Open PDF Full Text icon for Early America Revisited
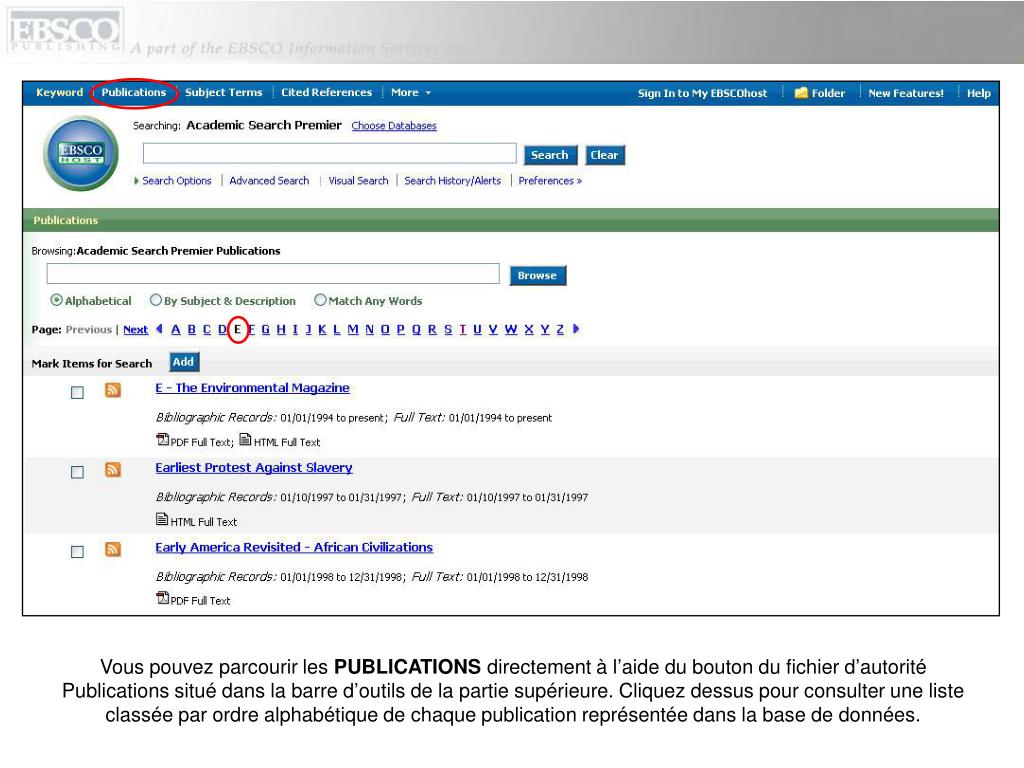Viewport: 1024px width, 768px height. 163,598
